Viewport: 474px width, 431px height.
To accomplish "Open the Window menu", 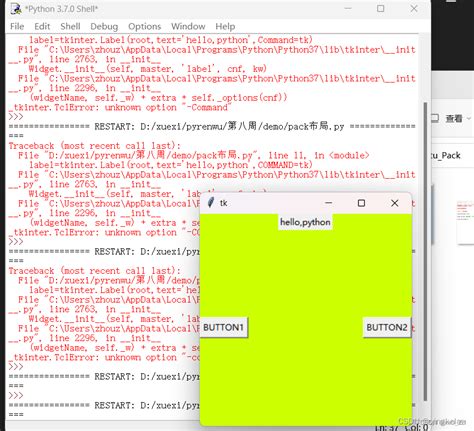I will [x=188, y=26].
